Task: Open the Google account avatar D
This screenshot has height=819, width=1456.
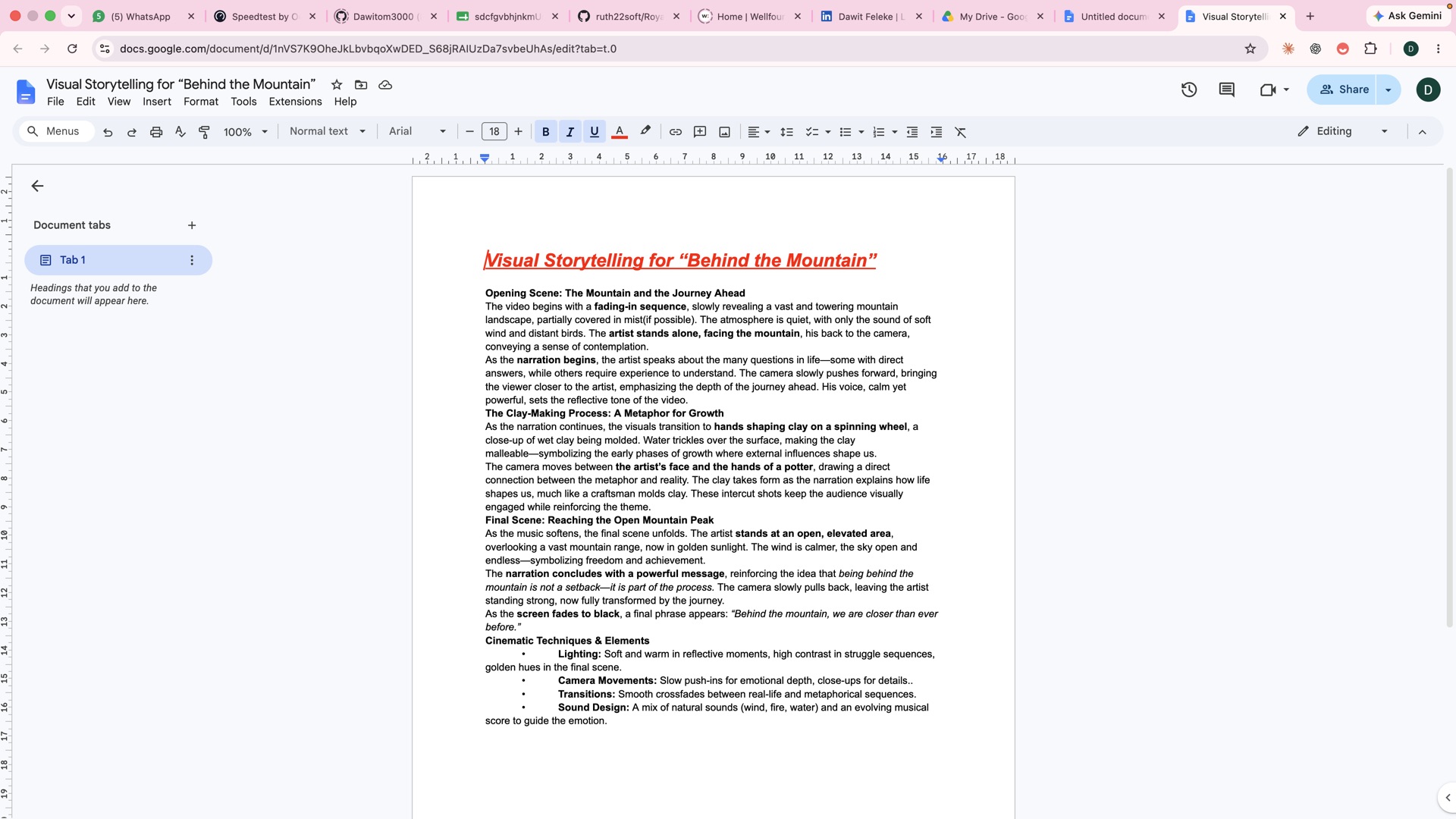Action: tap(1428, 89)
